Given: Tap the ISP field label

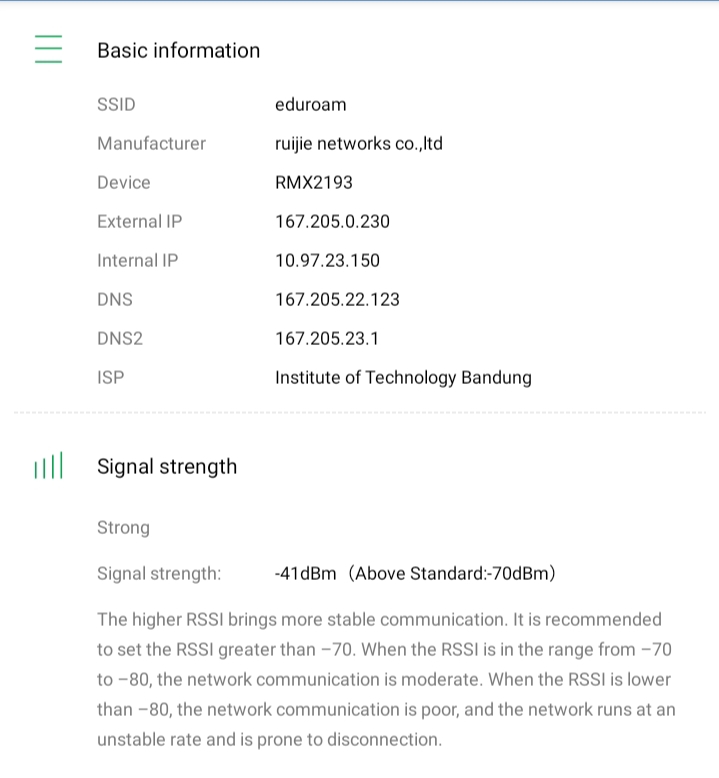Looking at the screenshot, I should tap(110, 377).
